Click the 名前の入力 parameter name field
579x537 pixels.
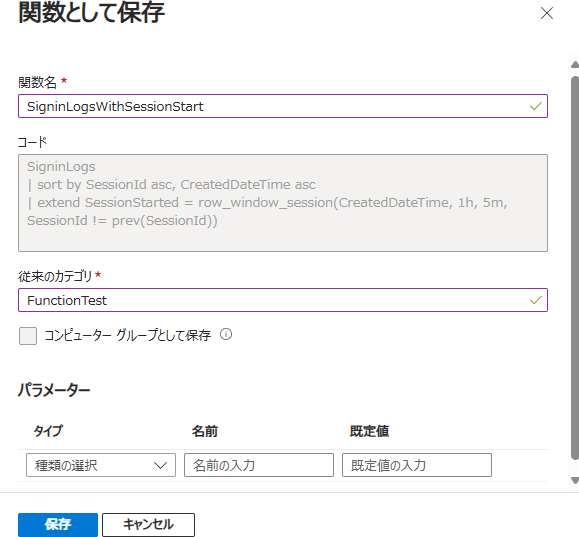(x=259, y=465)
